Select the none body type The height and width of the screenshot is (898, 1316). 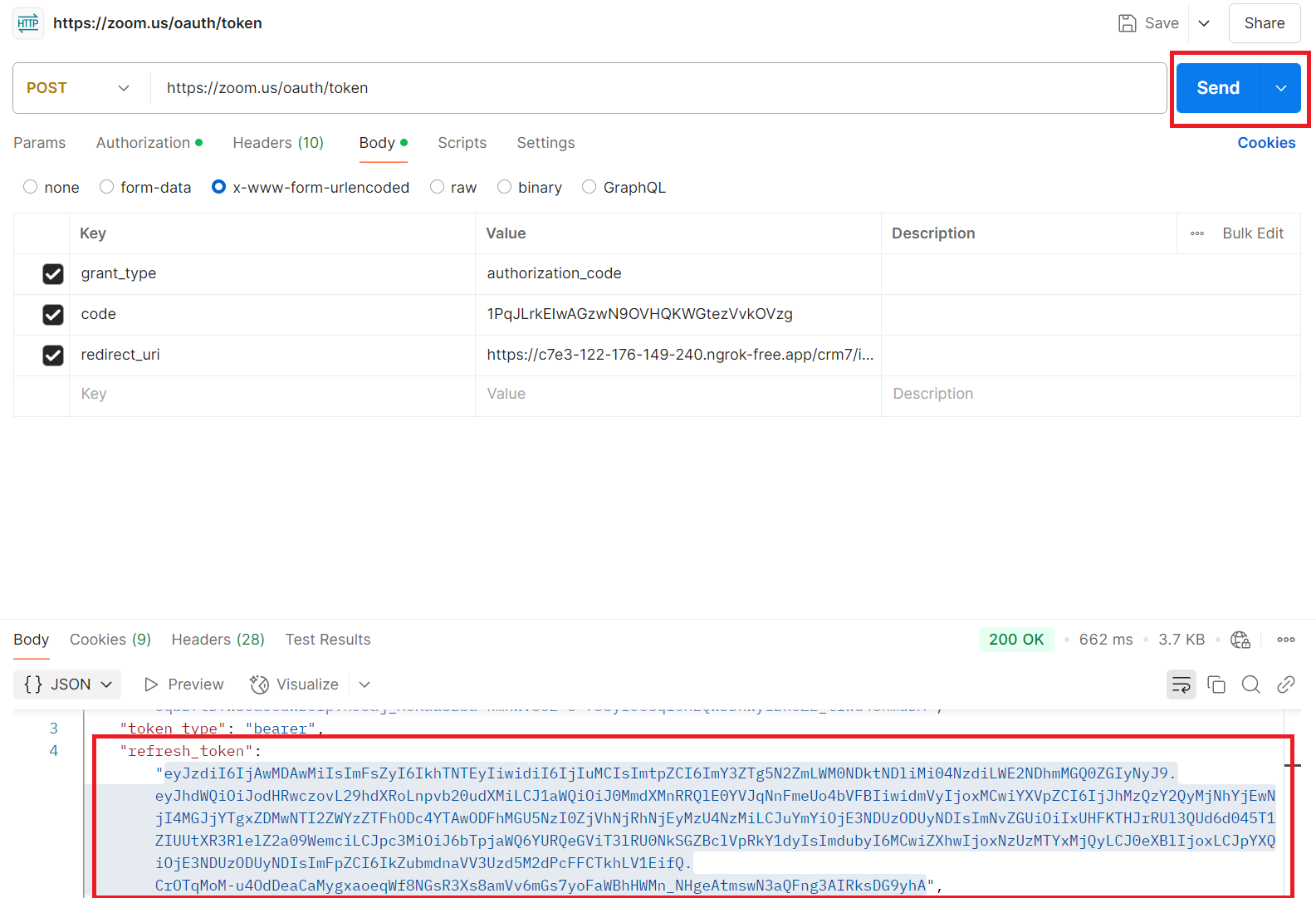pyautogui.click(x=31, y=187)
